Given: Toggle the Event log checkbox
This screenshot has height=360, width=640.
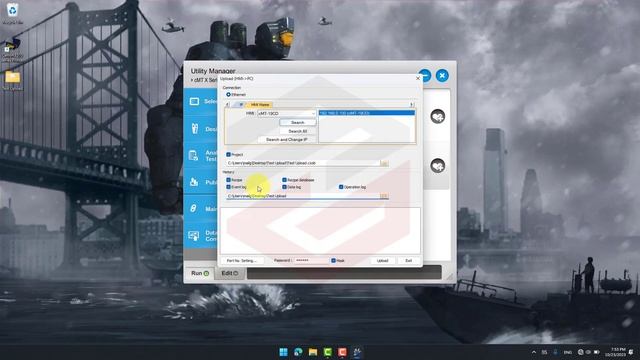Looking at the screenshot, I should [229, 187].
